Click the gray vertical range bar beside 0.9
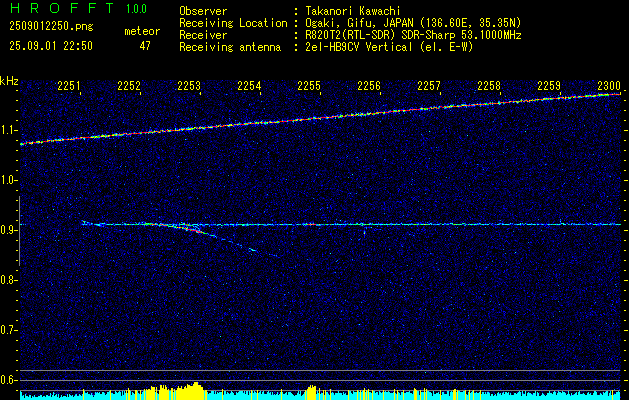This screenshot has height=400, width=629. 19,231
